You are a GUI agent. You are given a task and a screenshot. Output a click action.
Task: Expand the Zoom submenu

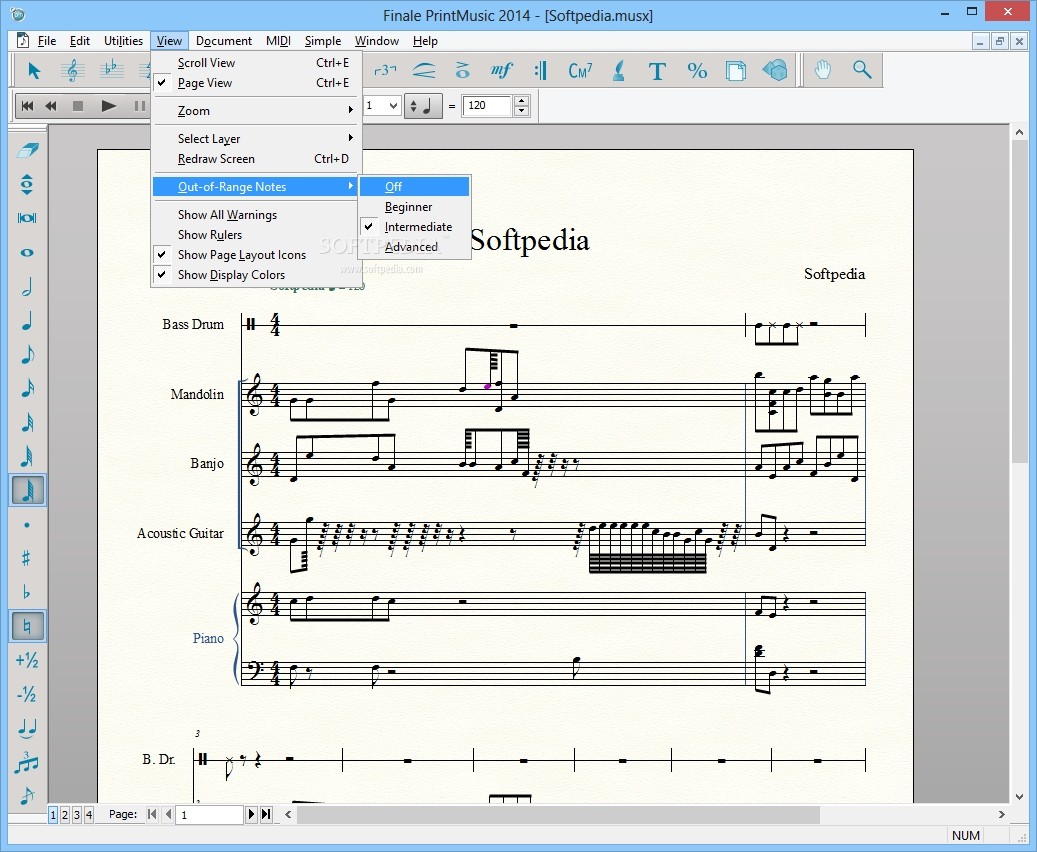[257, 111]
